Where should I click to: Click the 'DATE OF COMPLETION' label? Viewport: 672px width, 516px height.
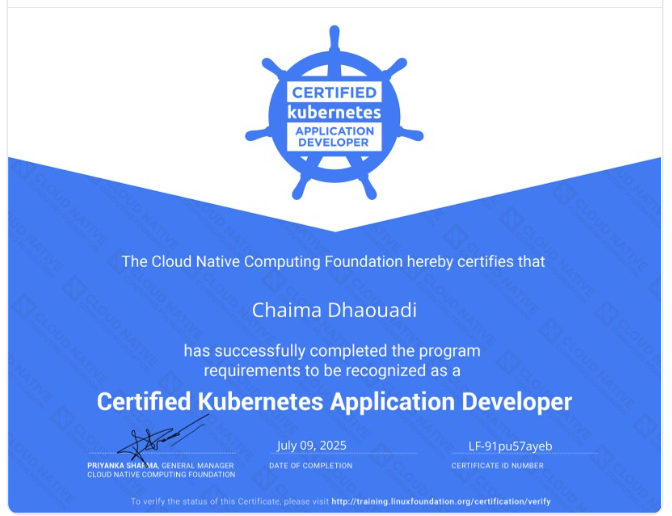tap(311, 465)
